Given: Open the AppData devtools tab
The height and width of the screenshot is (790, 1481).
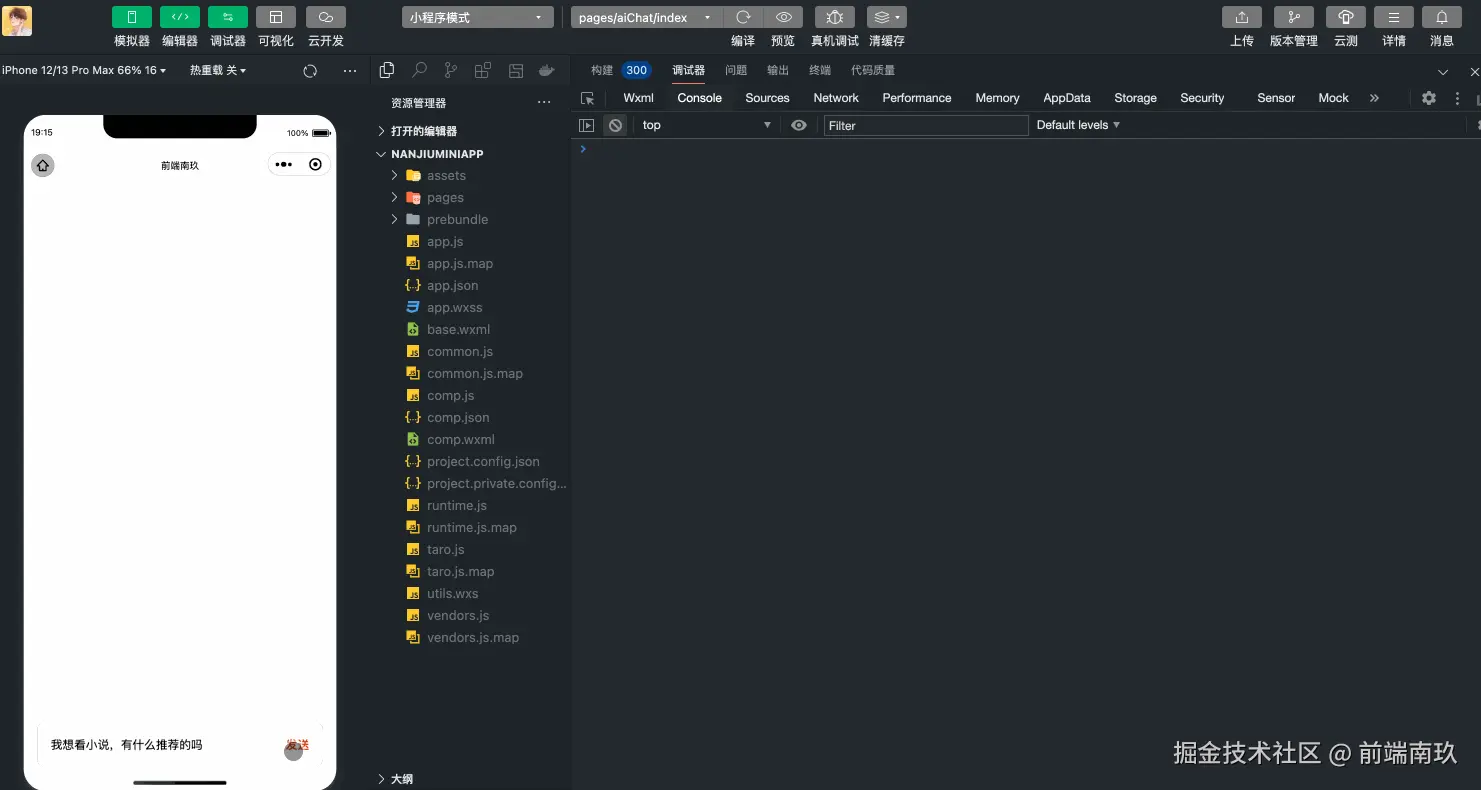Looking at the screenshot, I should [1067, 98].
